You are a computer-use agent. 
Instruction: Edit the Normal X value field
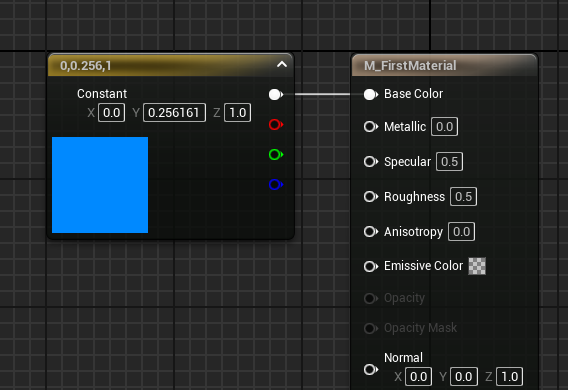pyautogui.click(x=418, y=377)
